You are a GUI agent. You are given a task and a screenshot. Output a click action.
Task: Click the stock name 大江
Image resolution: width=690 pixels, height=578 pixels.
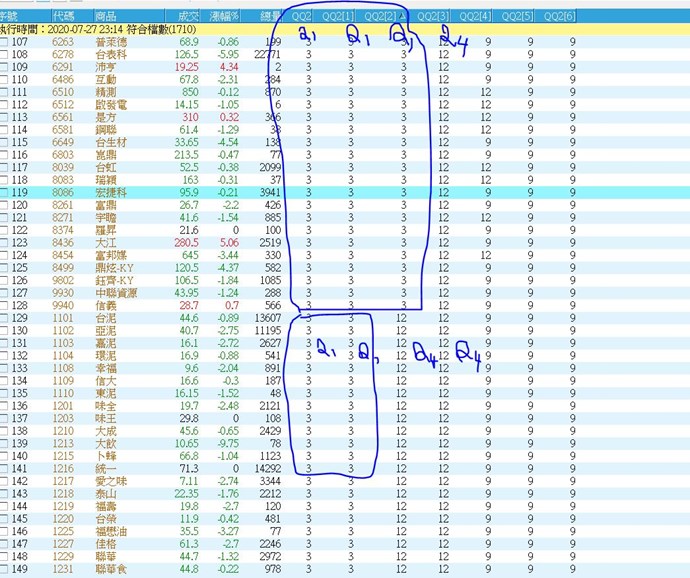click(x=104, y=241)
